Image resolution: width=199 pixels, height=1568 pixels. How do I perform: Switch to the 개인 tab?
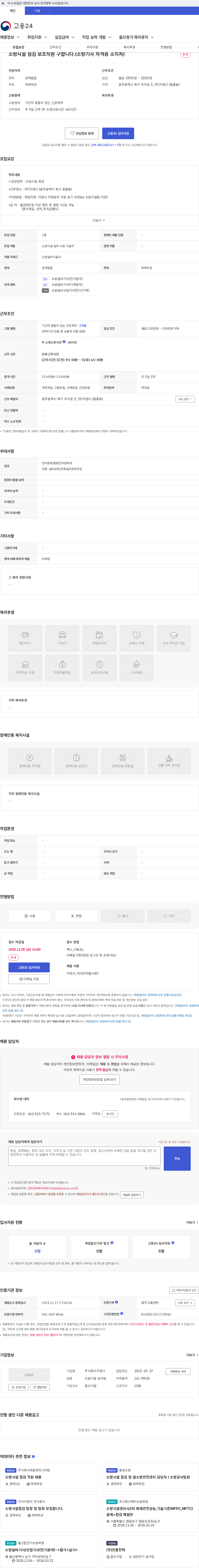[x=12, y=11]
